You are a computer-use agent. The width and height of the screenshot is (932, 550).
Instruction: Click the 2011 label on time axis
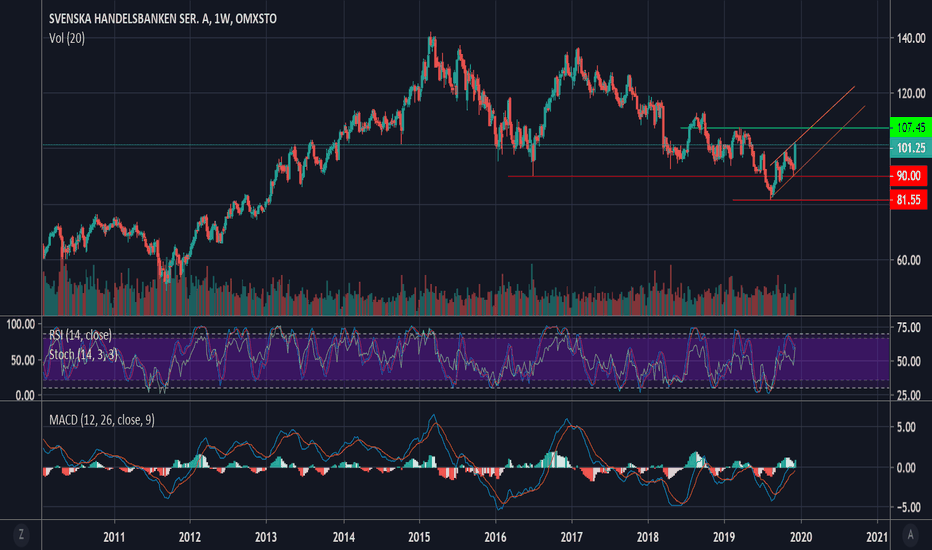(114, 537)
